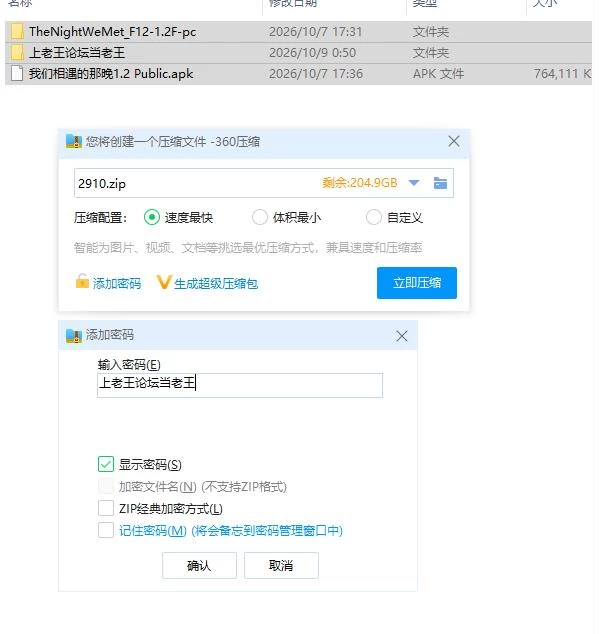Close the 添加密码 dialog
Screen dimensions: 613x634
point(402,336)
